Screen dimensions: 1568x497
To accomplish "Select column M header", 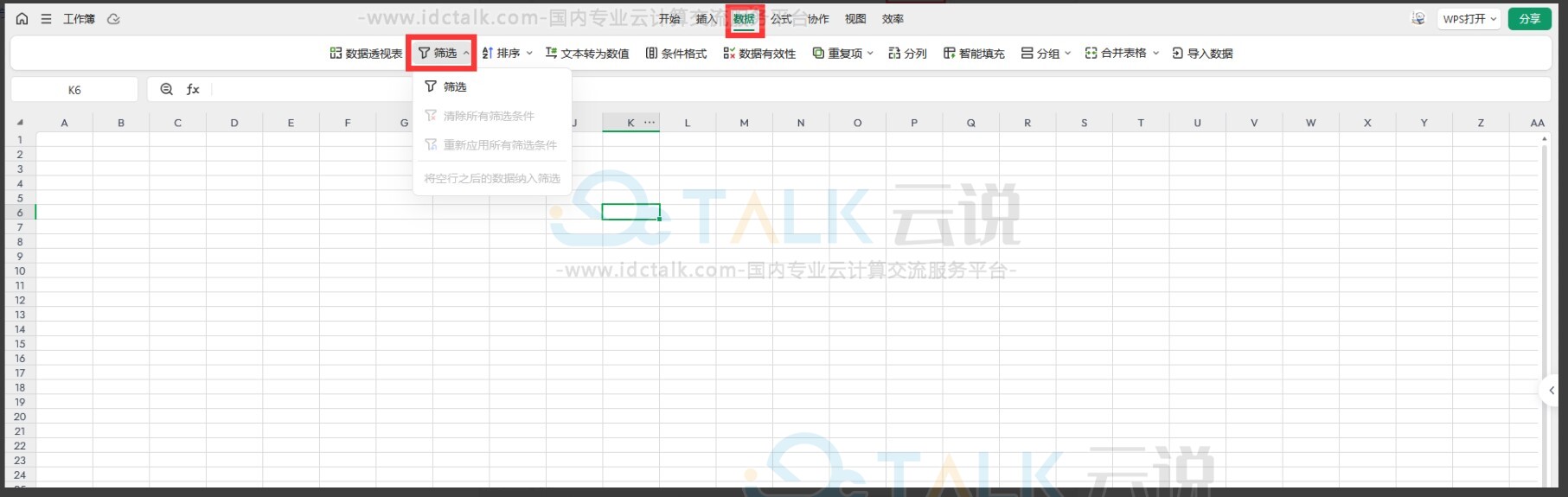I will [744, 123].
